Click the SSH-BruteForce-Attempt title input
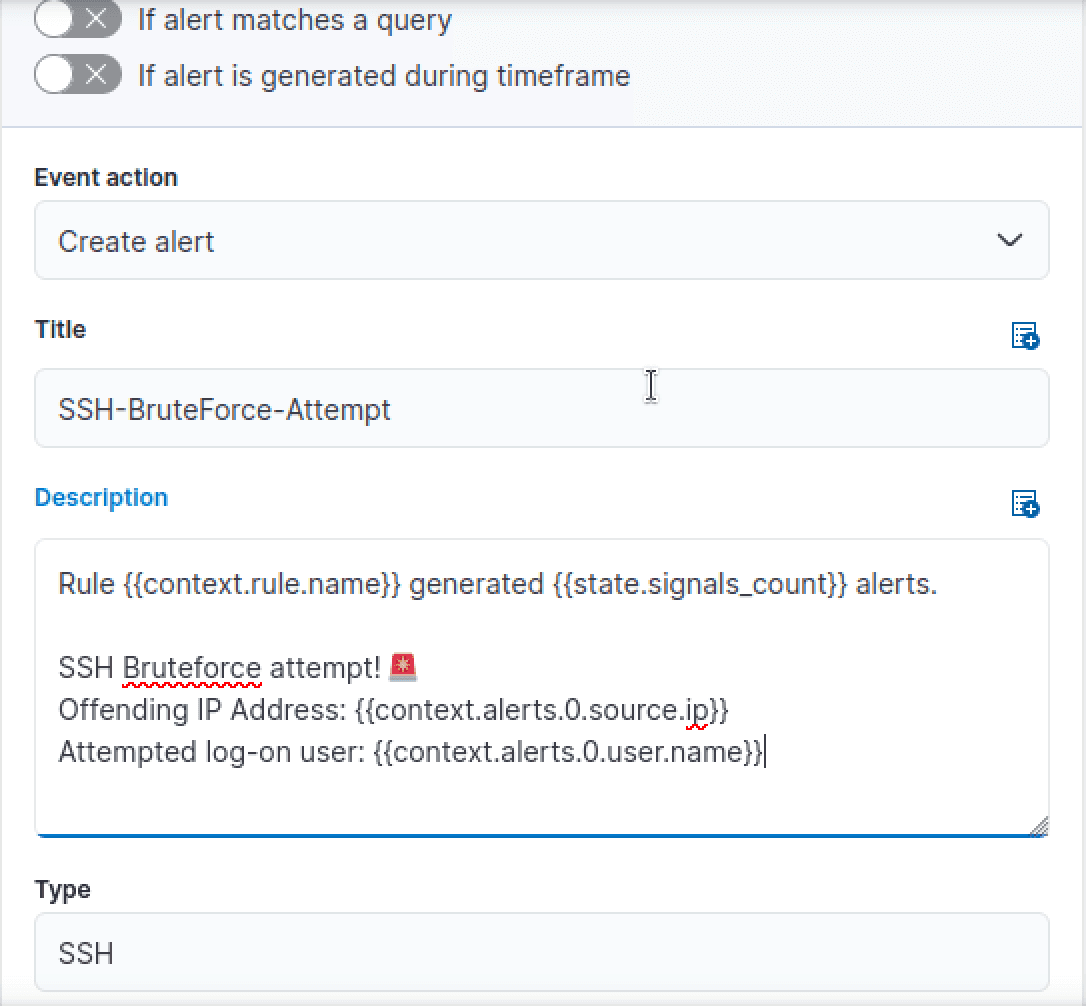Image resolution: width=1086 pixels, height=1006 pixels. click(x=542, y=408)
